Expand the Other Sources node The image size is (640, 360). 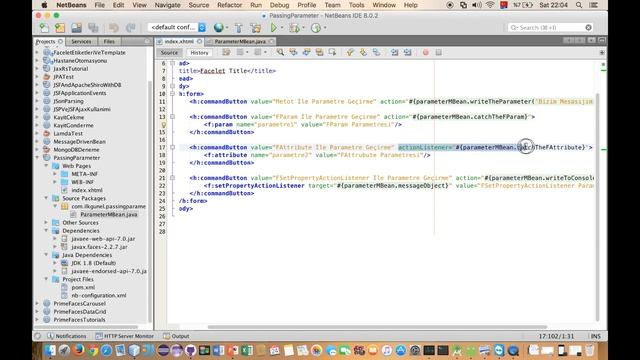click(46, 222)
